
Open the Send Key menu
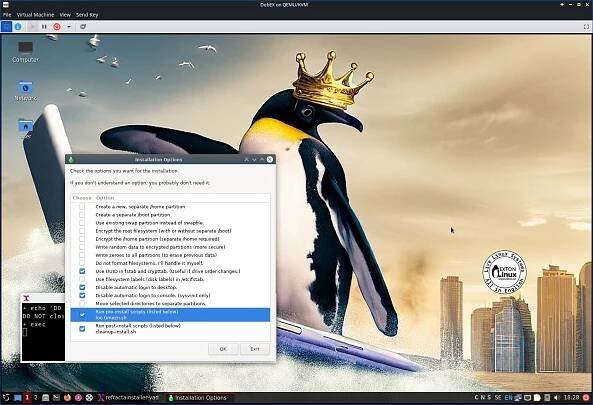87,15
